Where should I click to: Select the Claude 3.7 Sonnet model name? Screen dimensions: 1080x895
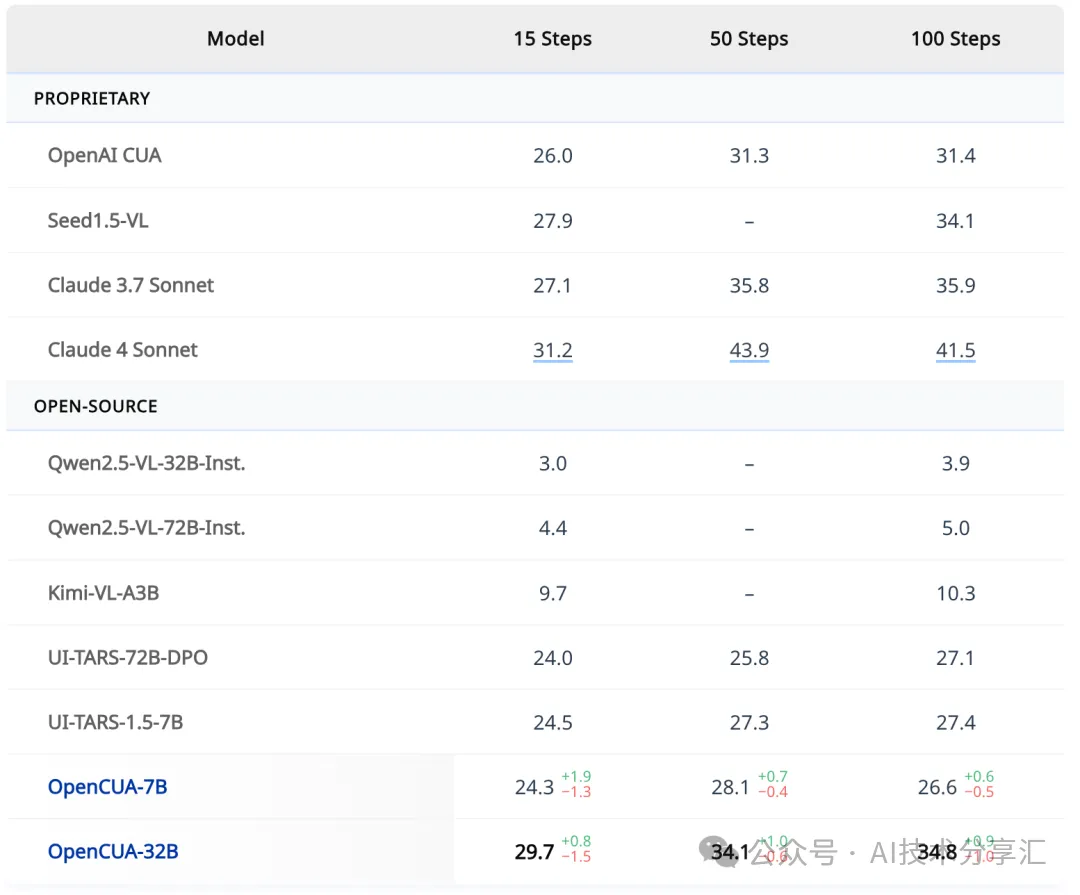pos(131,285)
